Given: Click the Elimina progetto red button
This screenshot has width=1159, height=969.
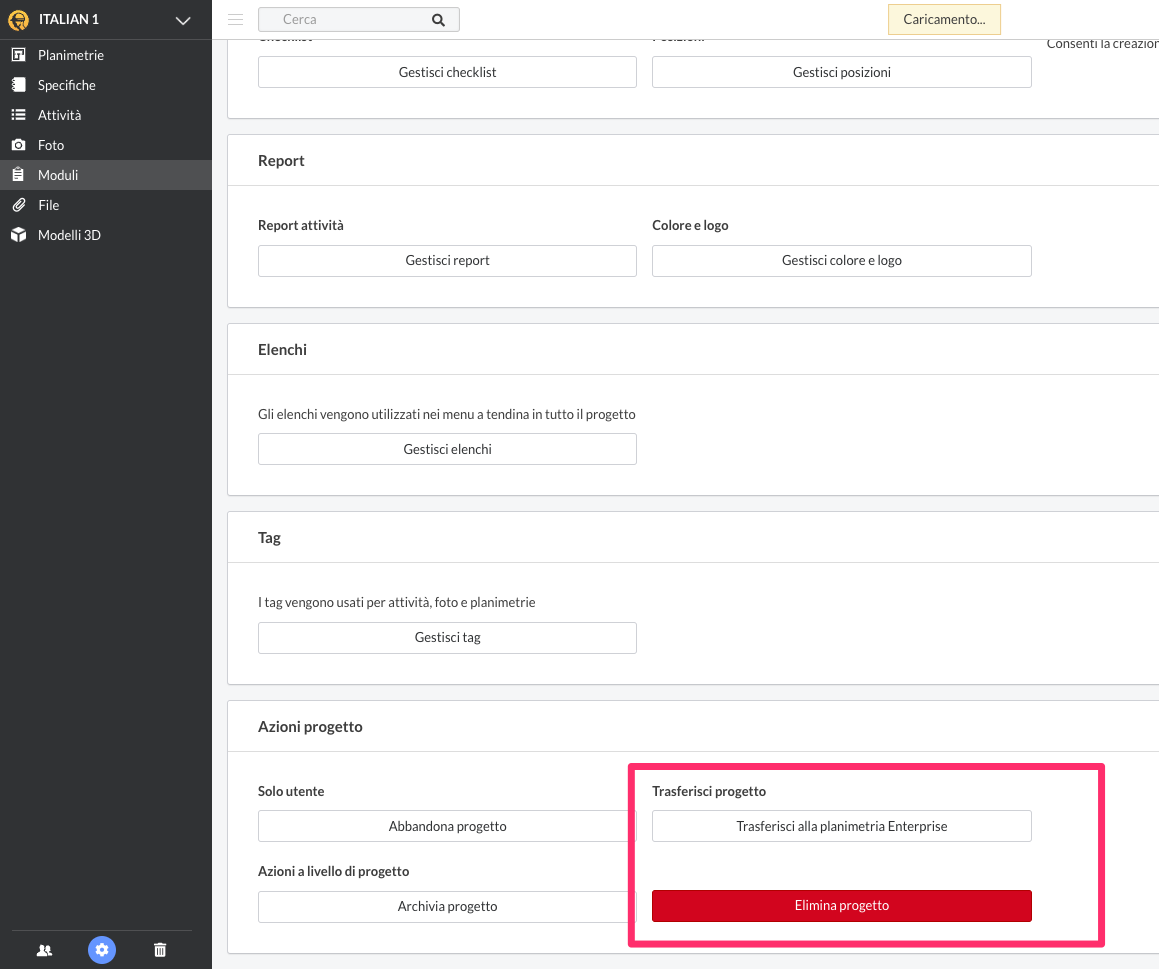Looking at the screenshot, I should click(x=841, y=906).
